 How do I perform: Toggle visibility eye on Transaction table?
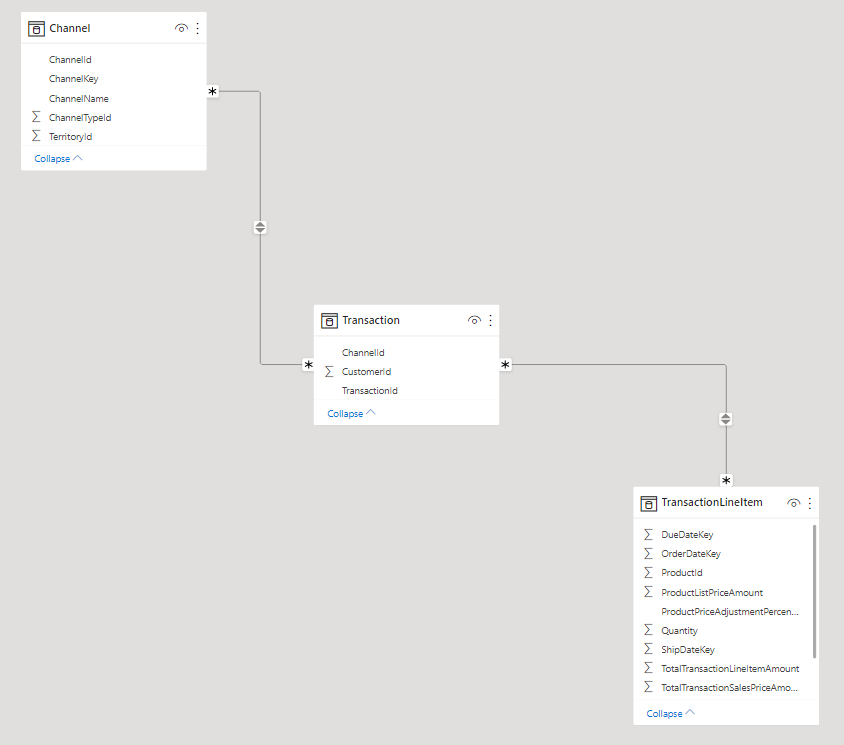tap(474, 321)
